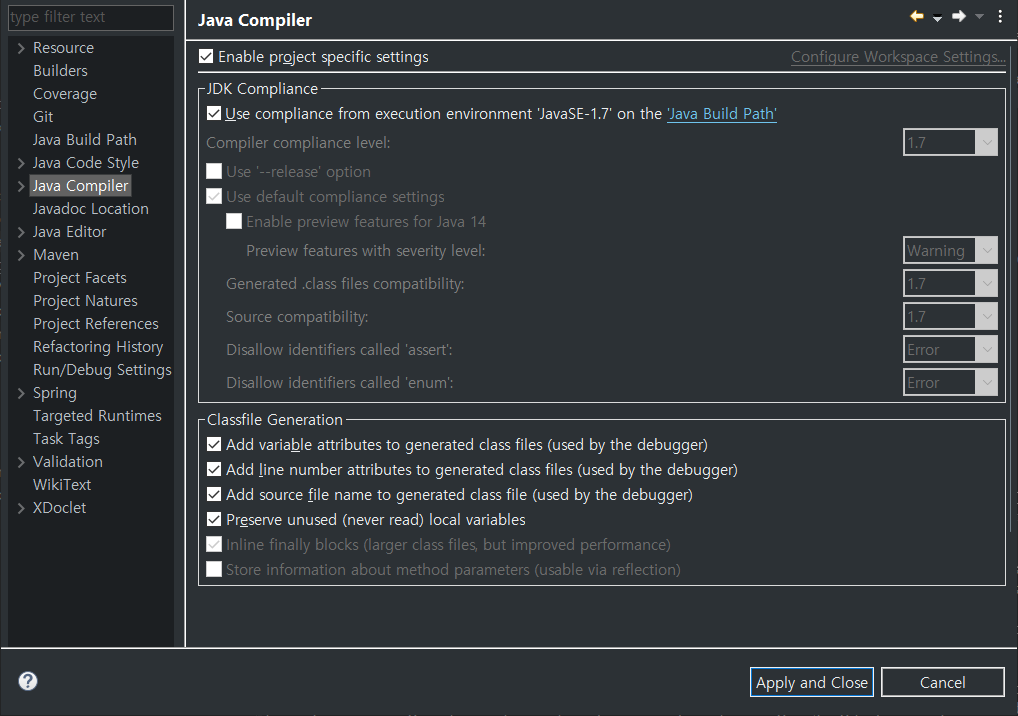
Task: Select Git in the preferences tree
Action: pos(43,117)
